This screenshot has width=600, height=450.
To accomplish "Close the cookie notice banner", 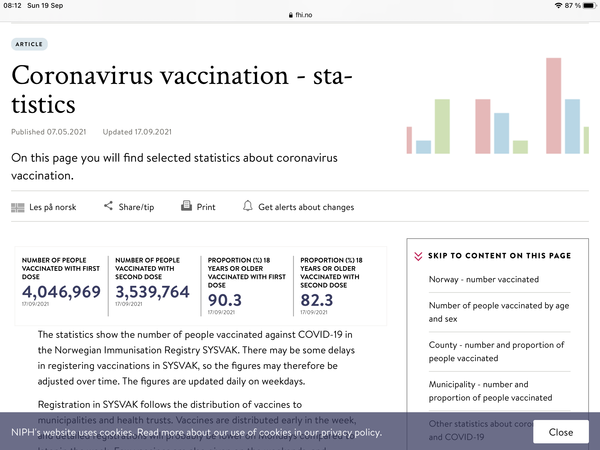I will coord(561,432).
